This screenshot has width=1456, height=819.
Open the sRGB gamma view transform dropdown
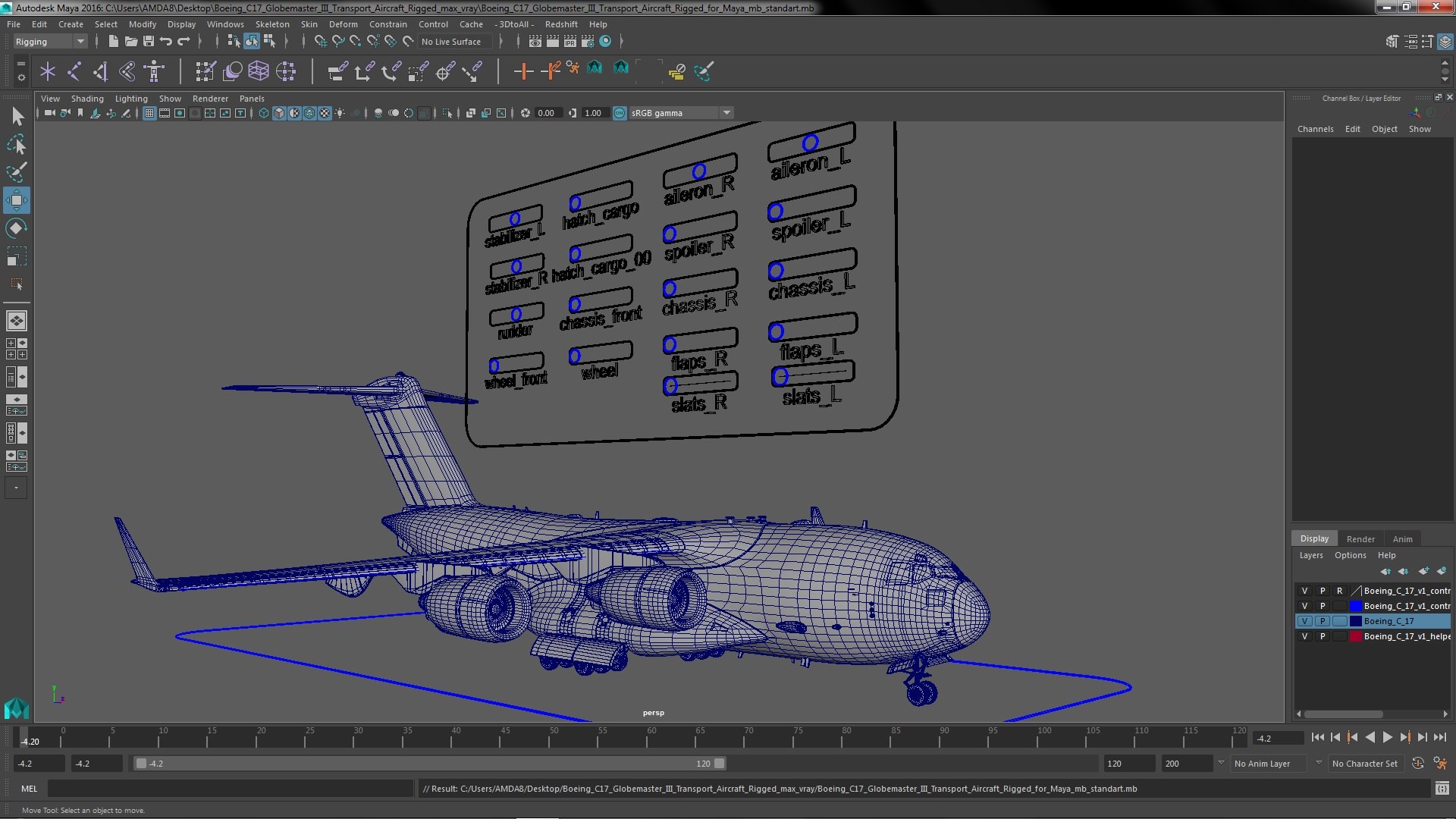(681, 113)
